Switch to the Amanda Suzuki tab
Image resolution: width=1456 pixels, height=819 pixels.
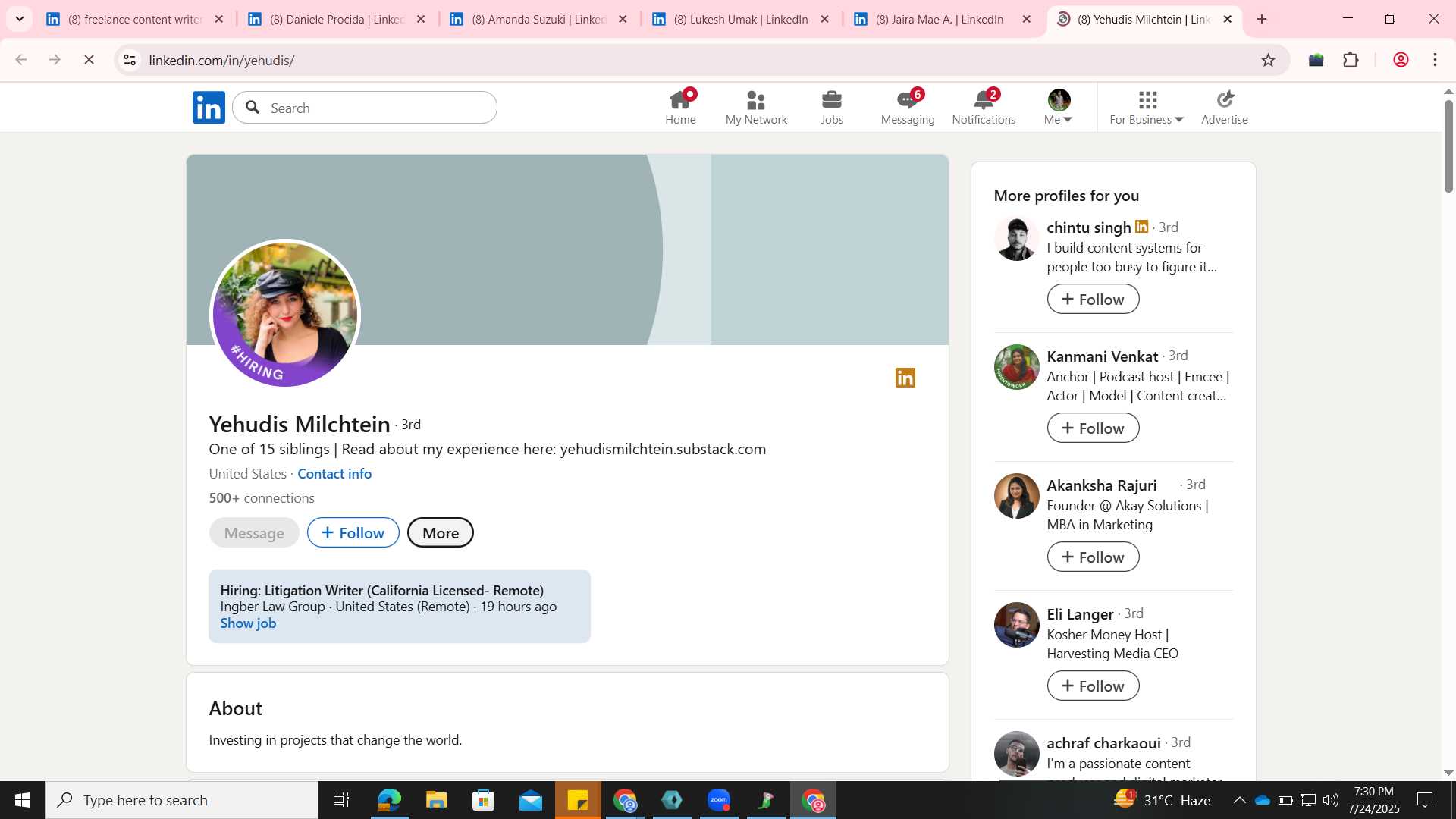[538, 19]
